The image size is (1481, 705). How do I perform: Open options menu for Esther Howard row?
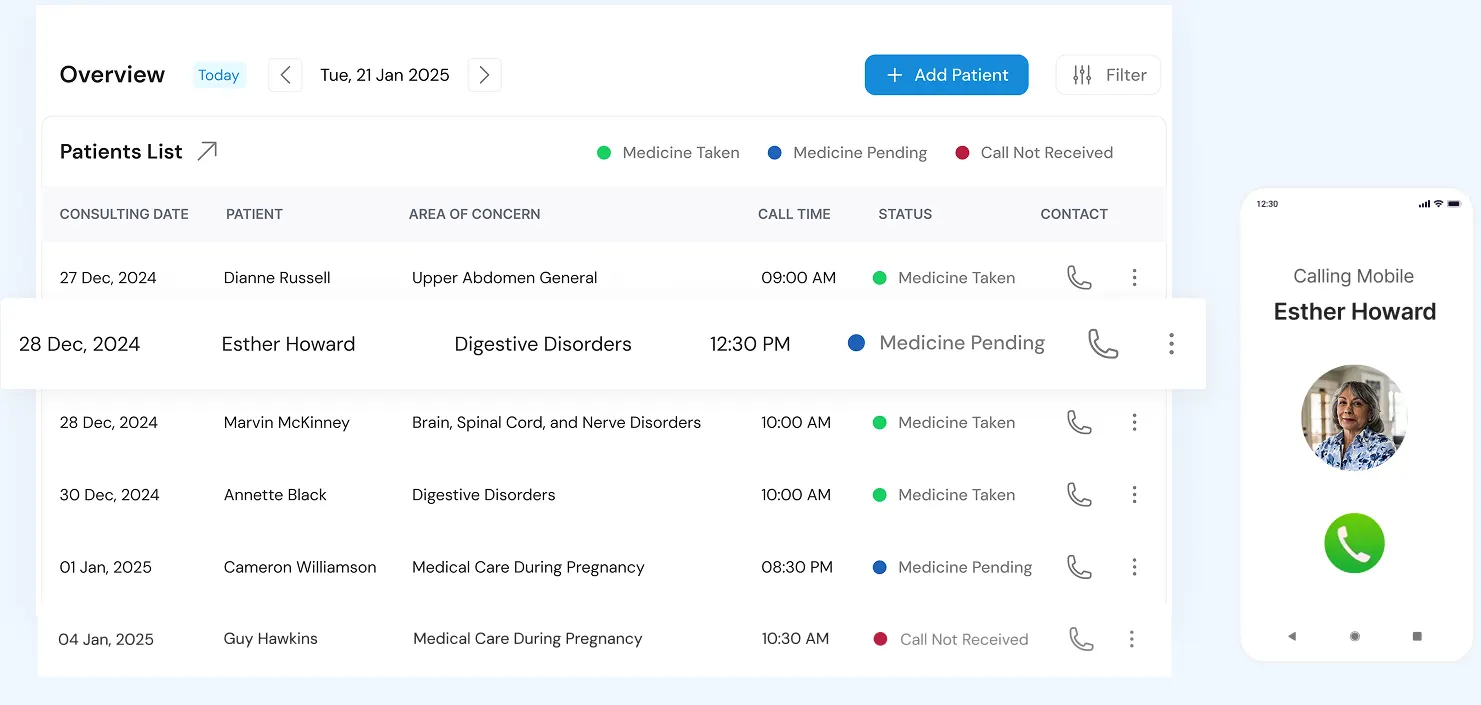1171,343
